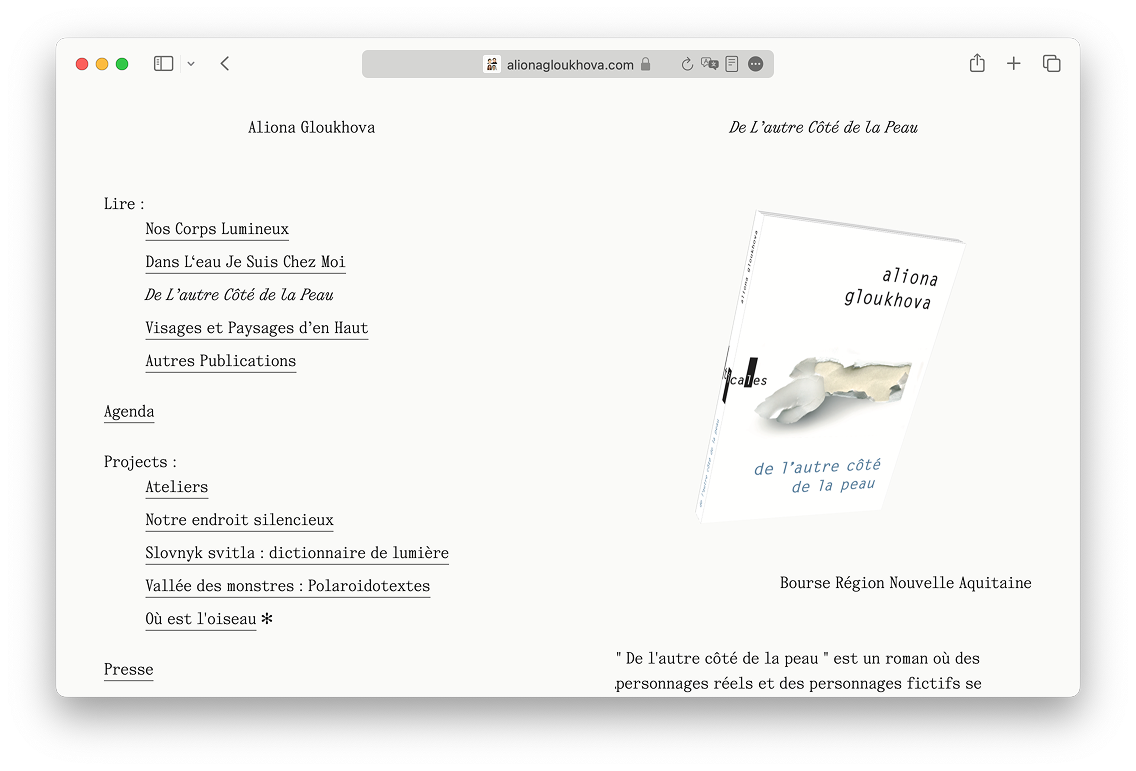The image size is (1136, 771).
Task: Open the Agenda page
Action: click(129, 412)
